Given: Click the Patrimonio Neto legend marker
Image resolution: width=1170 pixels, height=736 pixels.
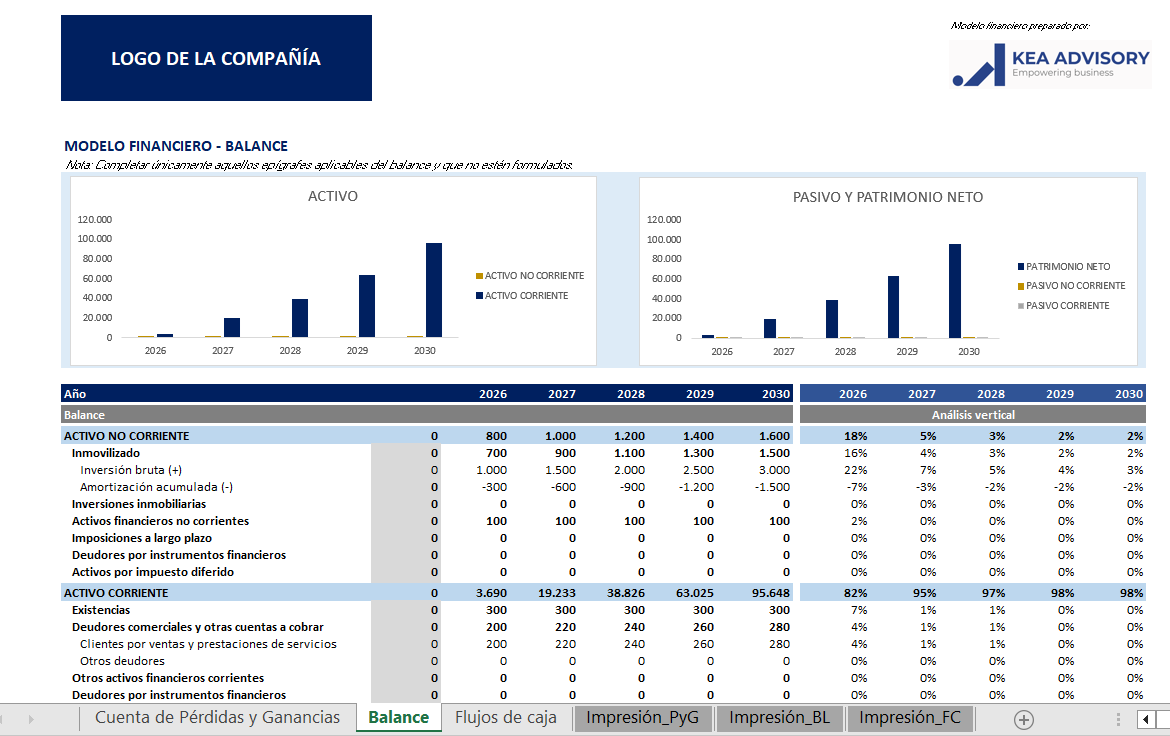Looking at the screenshot, I should 1020,267.
